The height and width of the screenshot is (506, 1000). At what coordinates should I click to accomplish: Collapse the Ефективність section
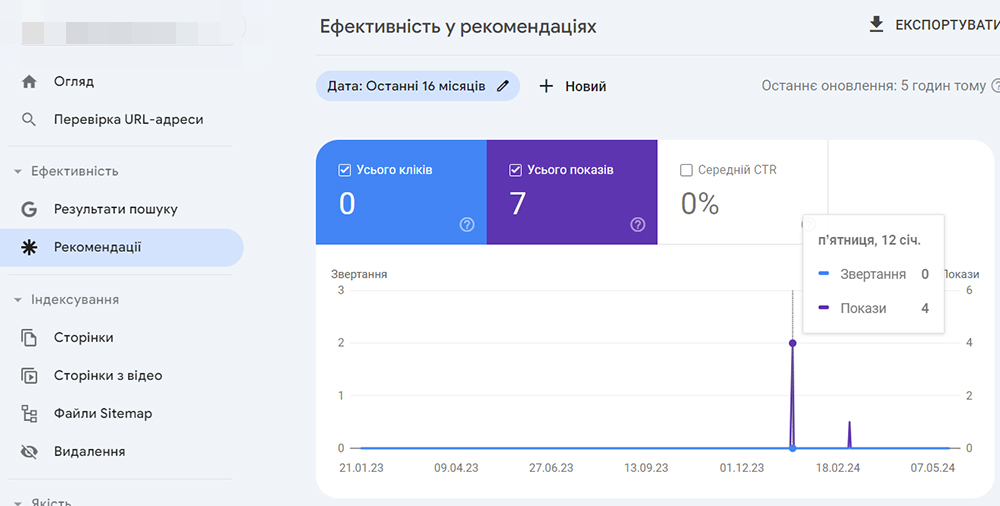(x=18, y=172)
